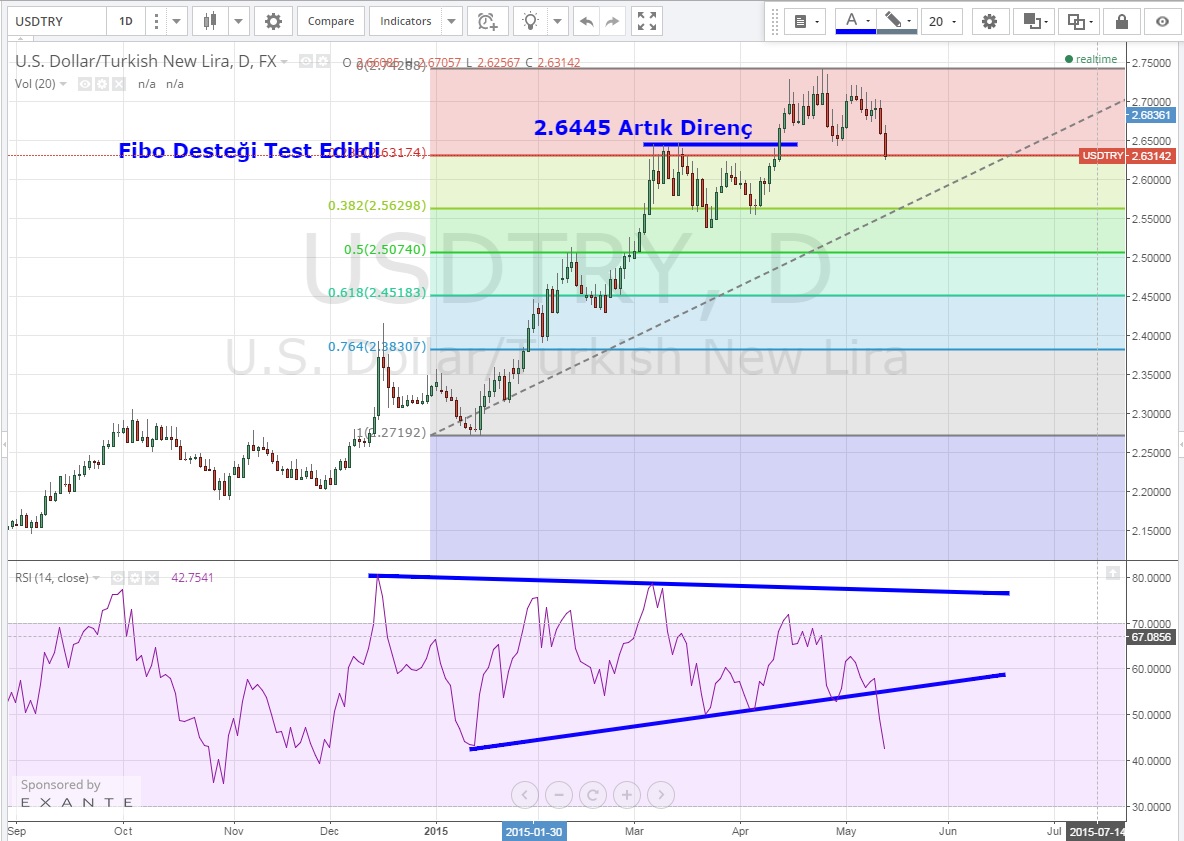This screenshot has width=1184, height=841.
Task: Undo the last chart action
Action: (x=586, y=21)
